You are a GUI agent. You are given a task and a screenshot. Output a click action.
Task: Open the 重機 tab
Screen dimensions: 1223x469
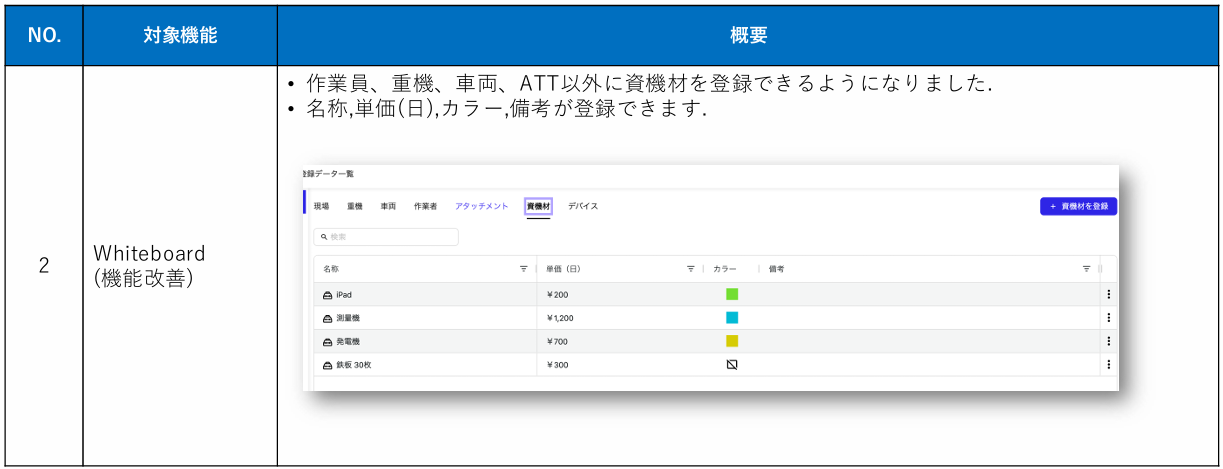355,206
